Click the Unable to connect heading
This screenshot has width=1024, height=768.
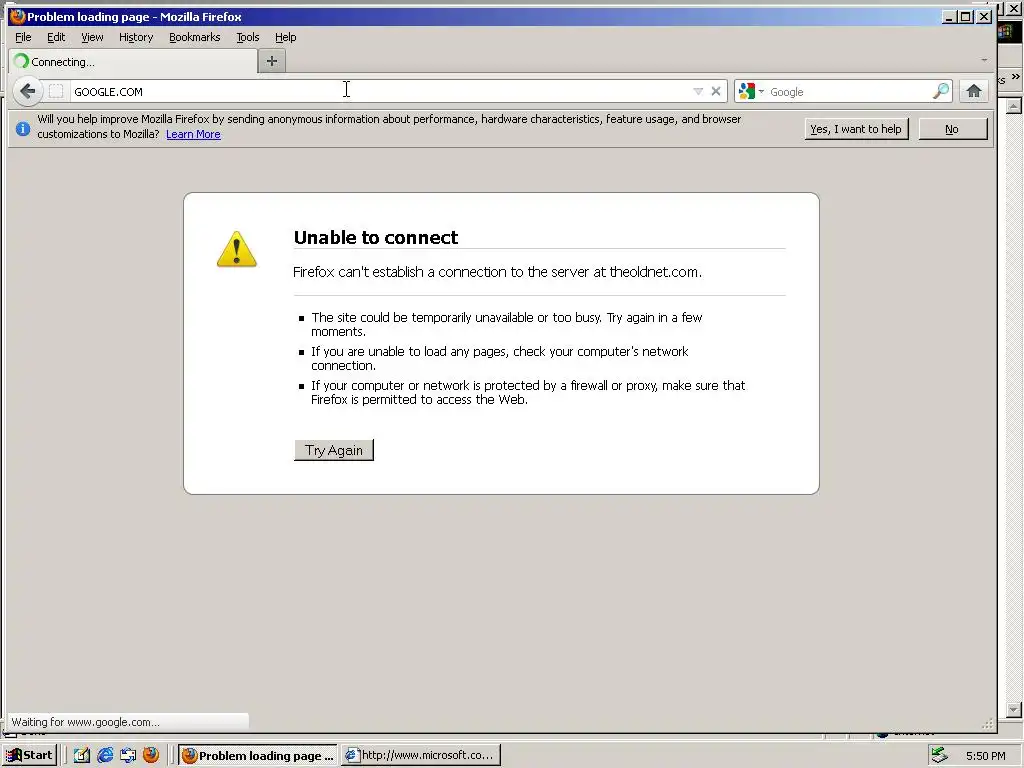coord(376,237)
